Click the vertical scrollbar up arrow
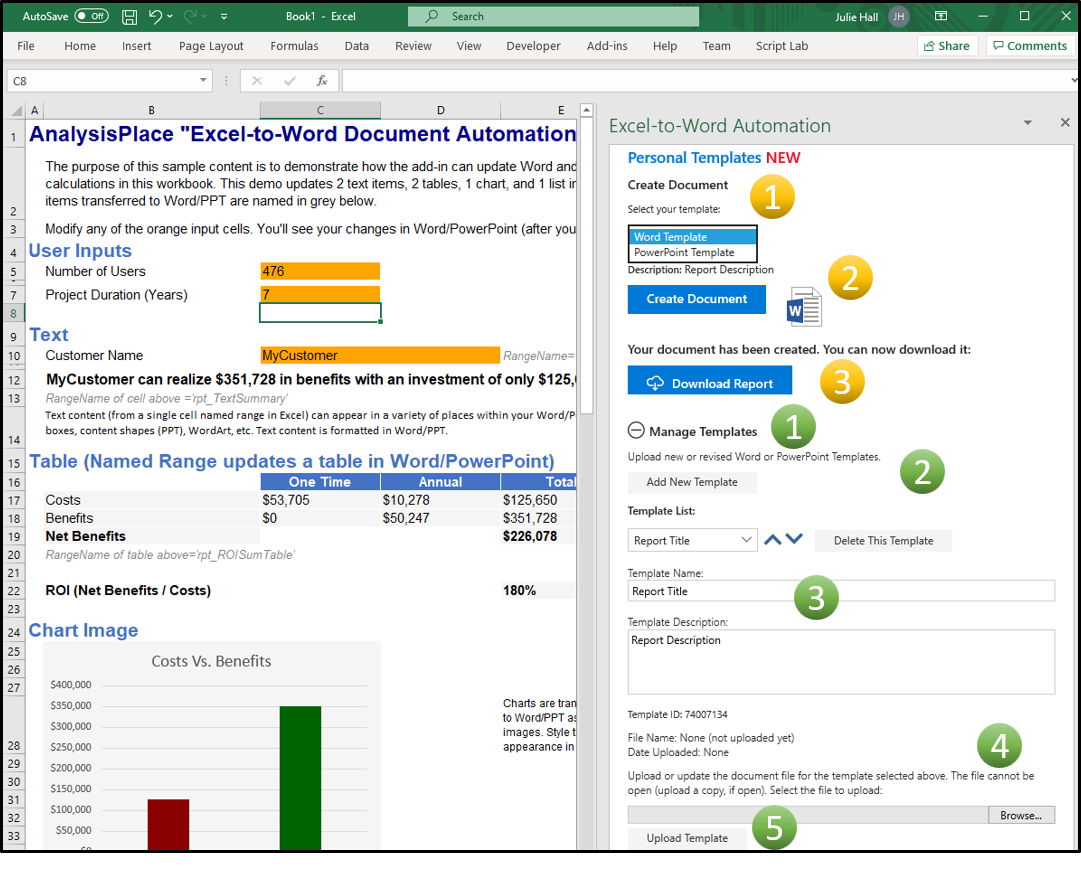Screen dimensions: 1081x873 coord(586,110)
